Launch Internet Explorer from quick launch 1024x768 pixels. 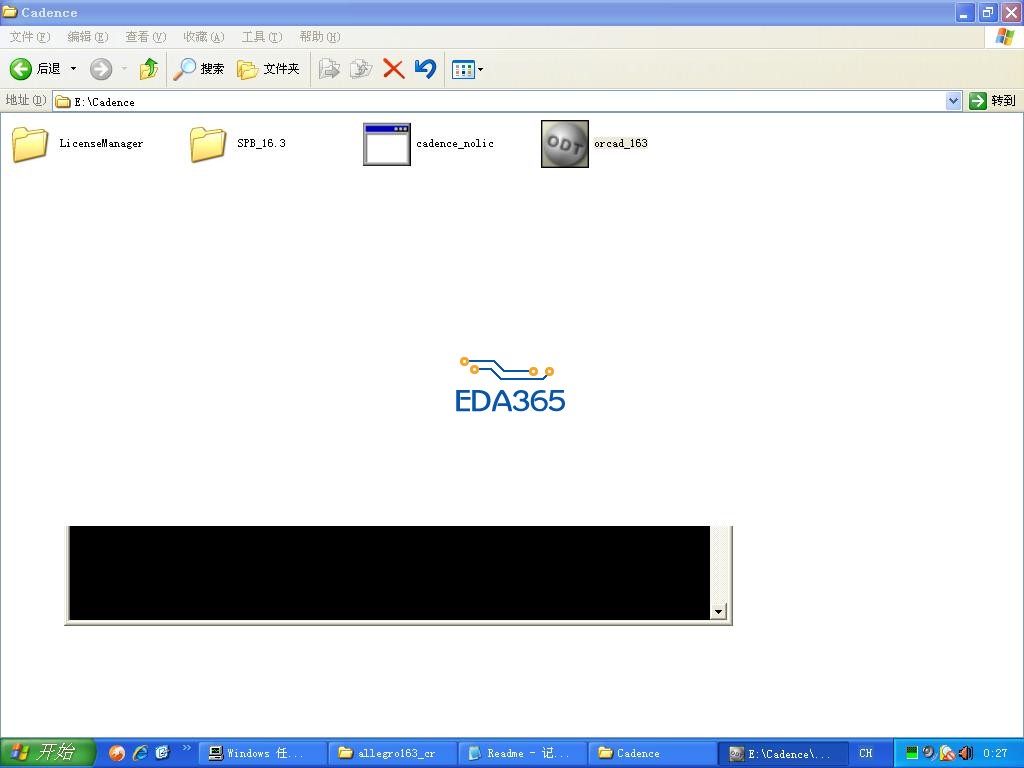coord(140,753)
